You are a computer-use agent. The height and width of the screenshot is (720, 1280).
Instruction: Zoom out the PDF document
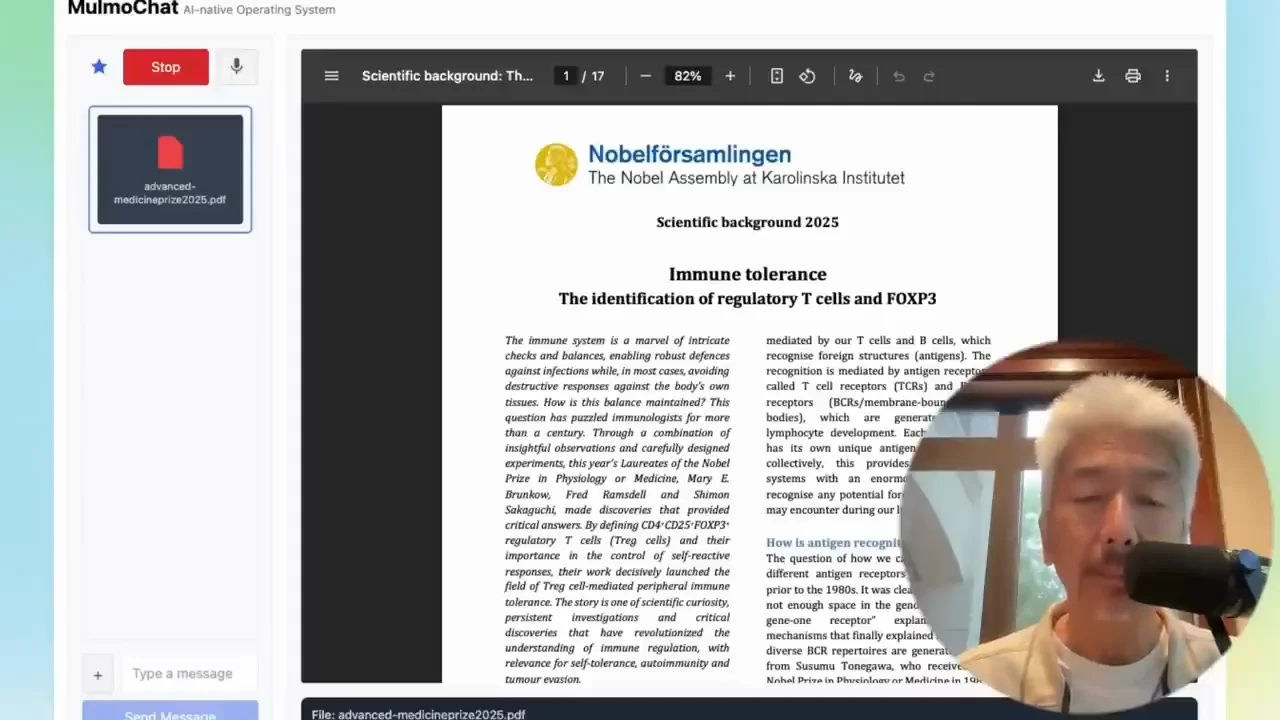[x=645, y=76]
